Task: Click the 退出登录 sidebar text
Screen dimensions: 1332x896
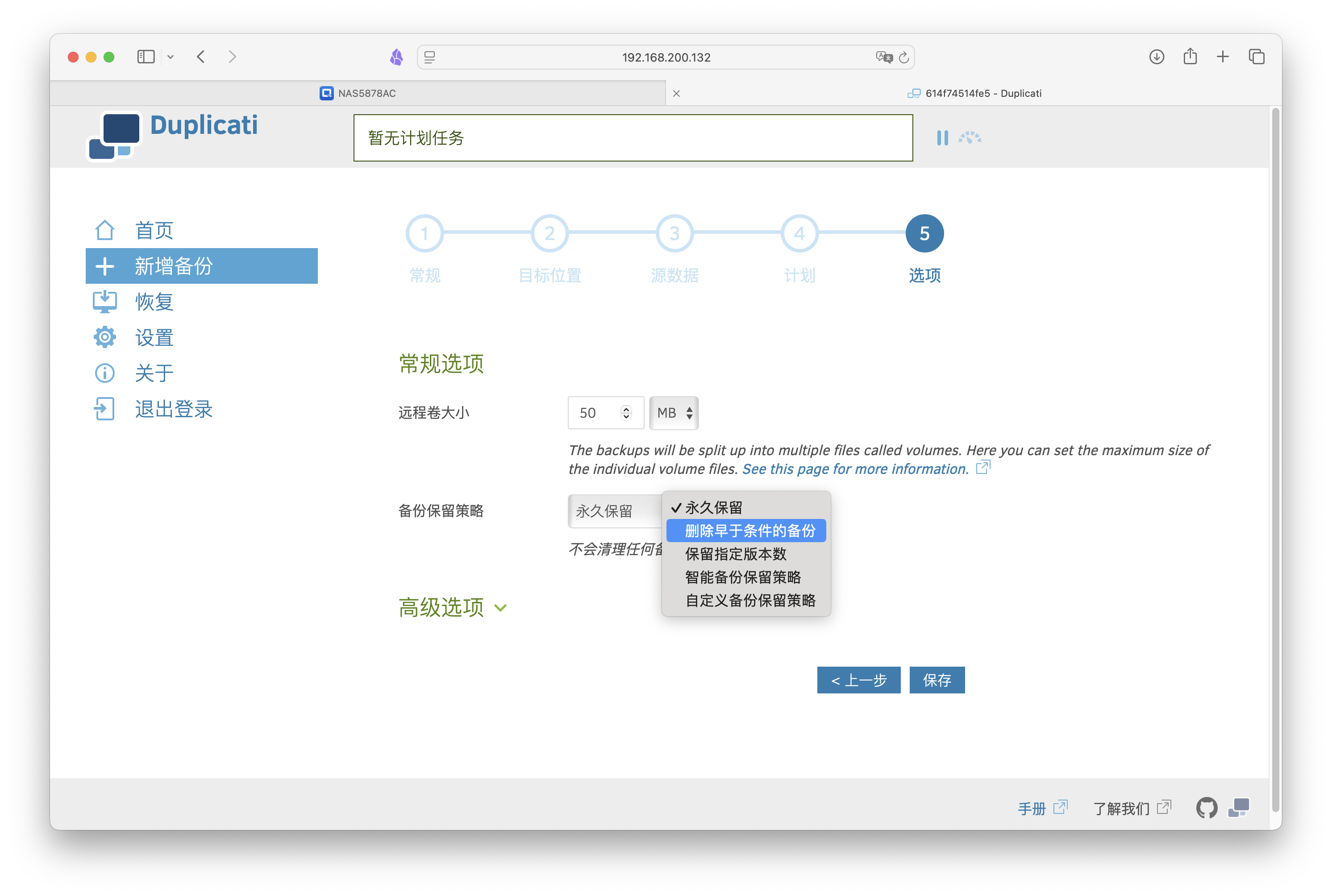Action: click(173, 409)
